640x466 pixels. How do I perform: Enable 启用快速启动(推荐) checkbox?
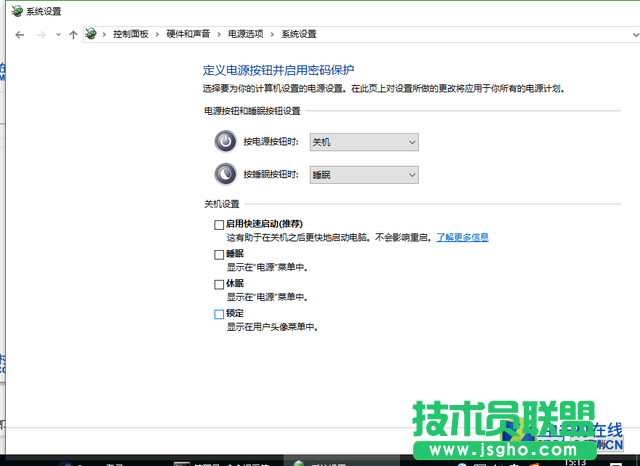[x=219, y=225]
